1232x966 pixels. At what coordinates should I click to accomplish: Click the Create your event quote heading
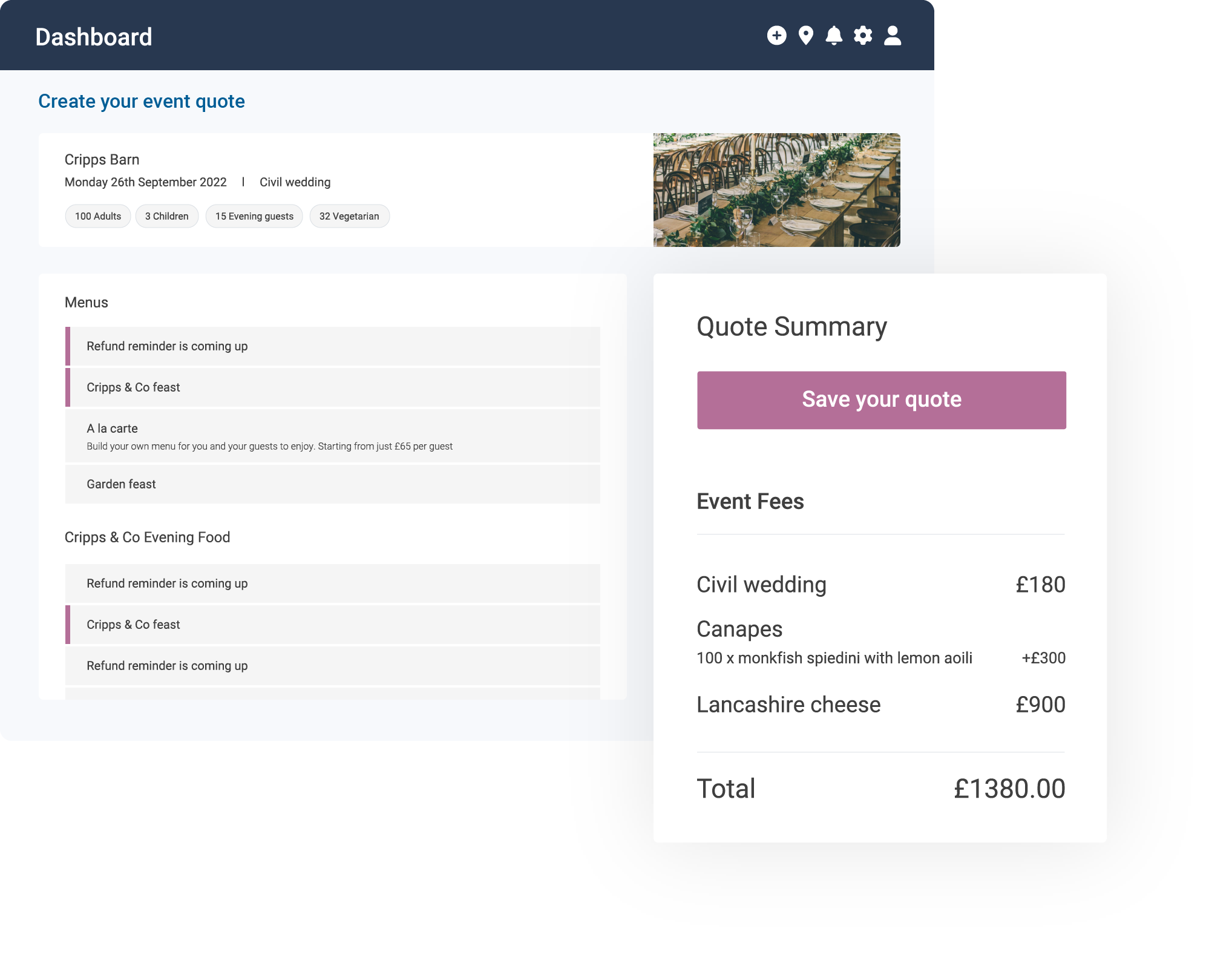coord(142,101)
